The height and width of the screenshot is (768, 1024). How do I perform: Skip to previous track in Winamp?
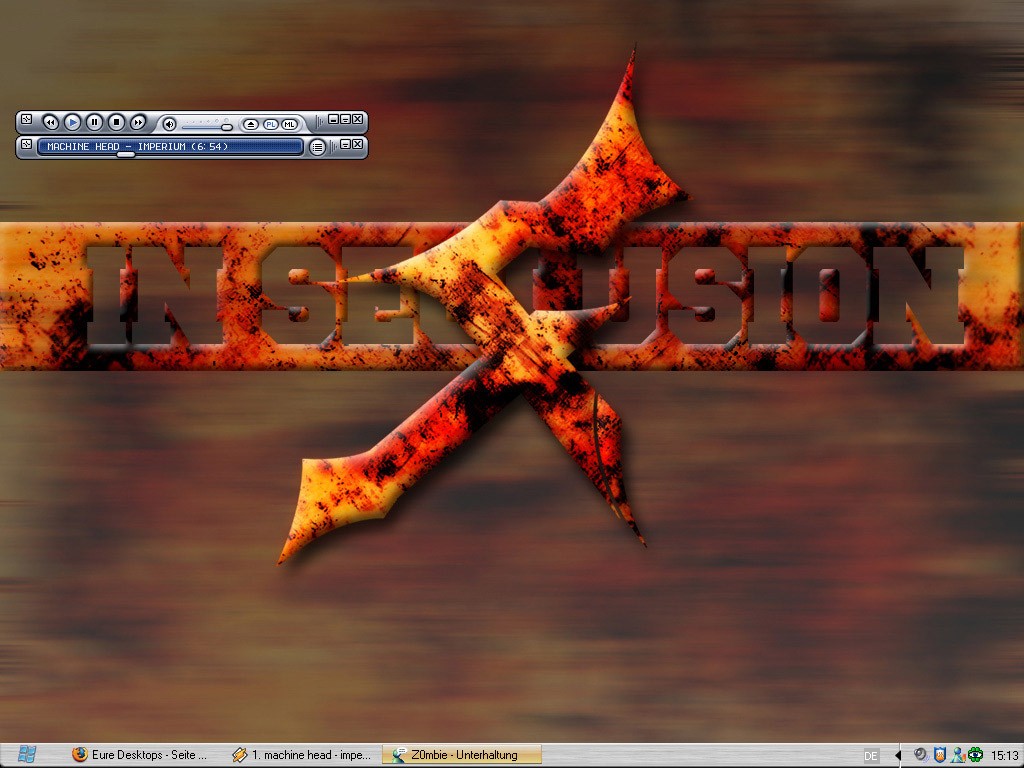click(x=50, y=122)
